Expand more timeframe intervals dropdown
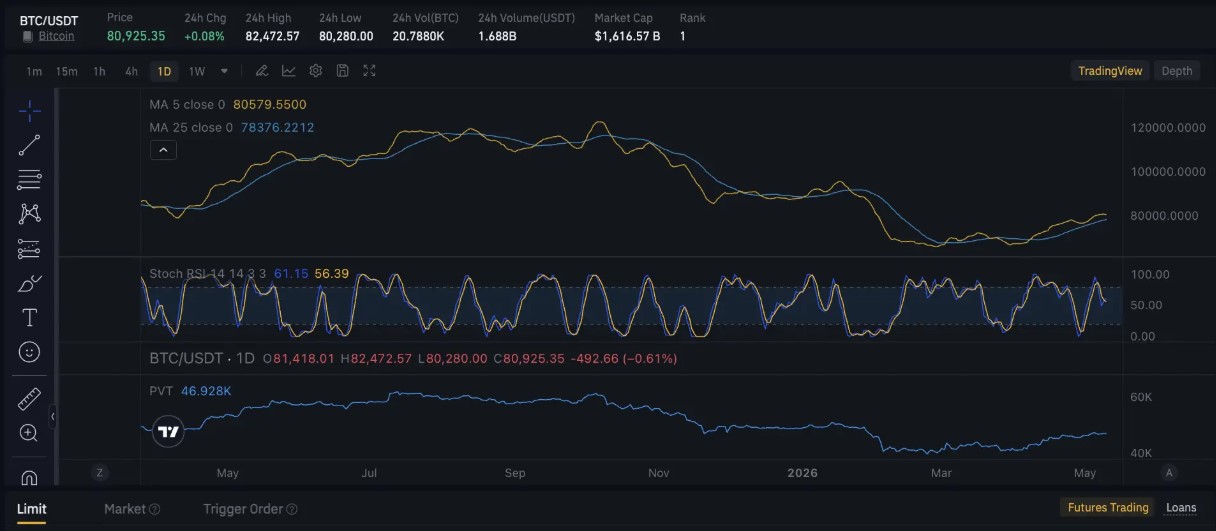The width and height of the screenshot is (1216, 531). 224,71
